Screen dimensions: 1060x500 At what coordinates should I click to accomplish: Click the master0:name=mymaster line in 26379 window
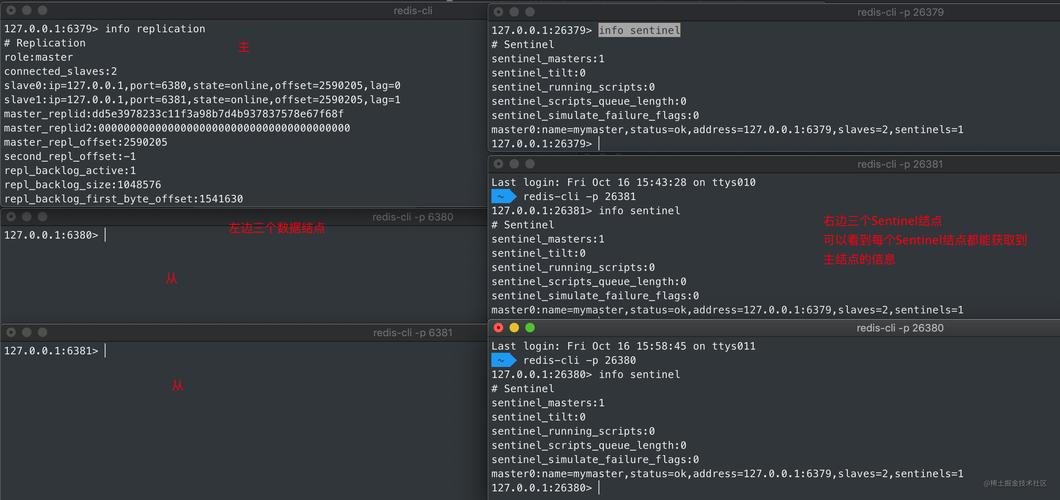[x=727, y=130]
